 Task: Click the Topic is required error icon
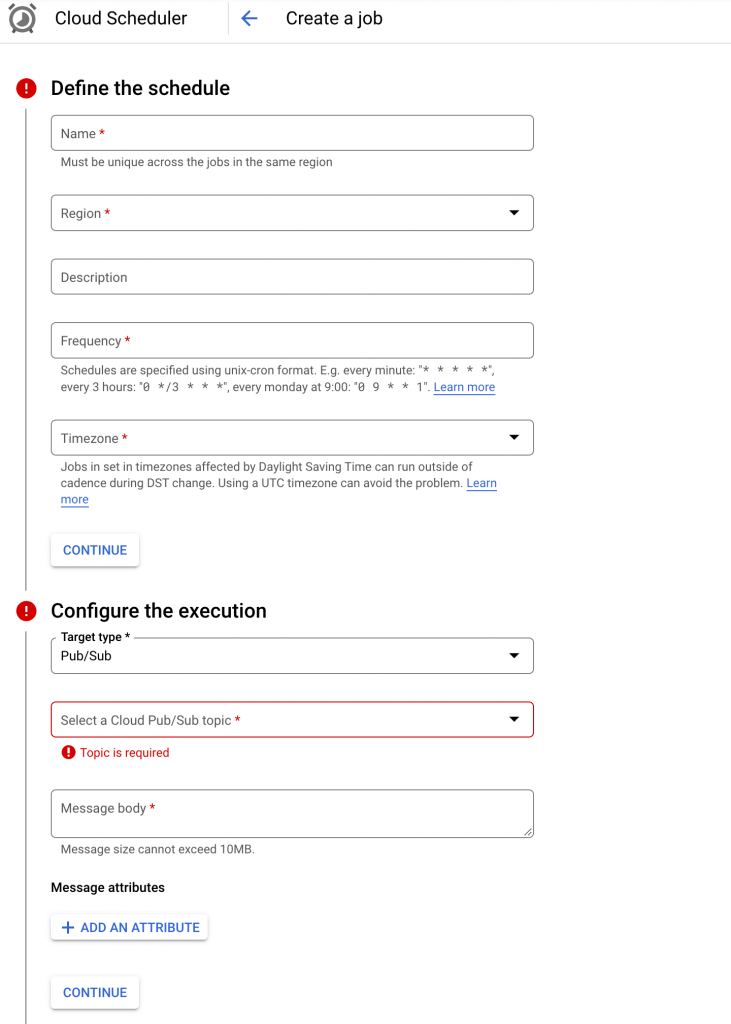(x=68, y=752)
